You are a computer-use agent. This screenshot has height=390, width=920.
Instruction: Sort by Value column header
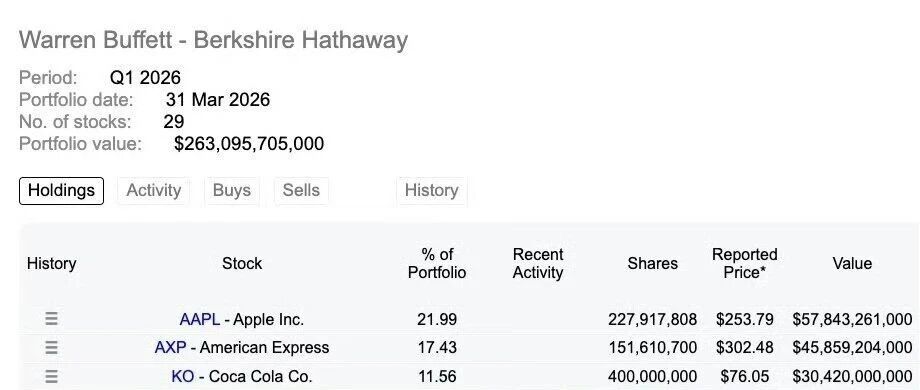tap(852, 263)
